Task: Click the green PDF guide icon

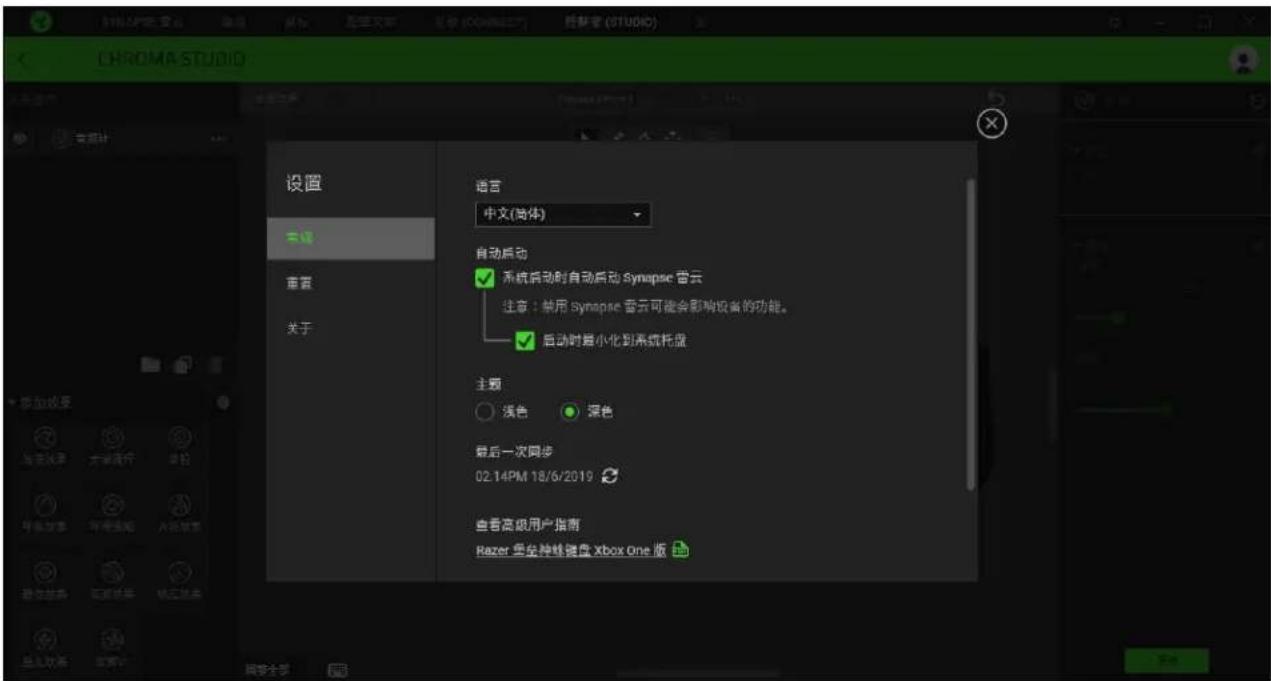Action: point(682,549)
